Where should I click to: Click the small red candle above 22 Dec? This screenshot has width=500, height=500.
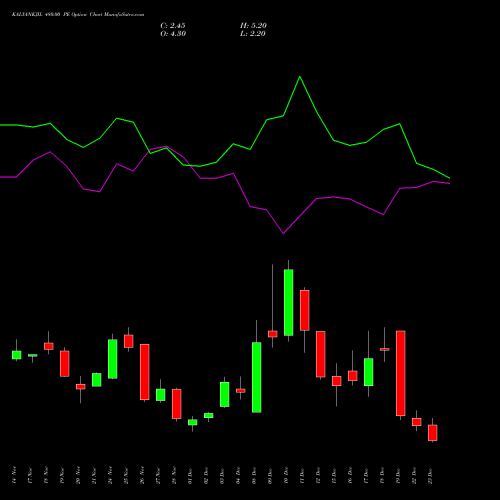tap(417, 422)
